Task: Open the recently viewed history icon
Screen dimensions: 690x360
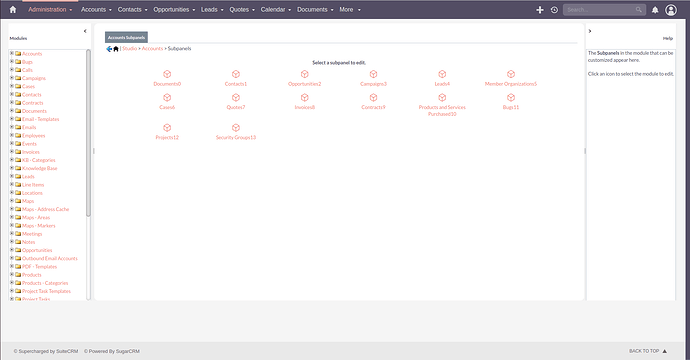Action: [x=554, y=10]
